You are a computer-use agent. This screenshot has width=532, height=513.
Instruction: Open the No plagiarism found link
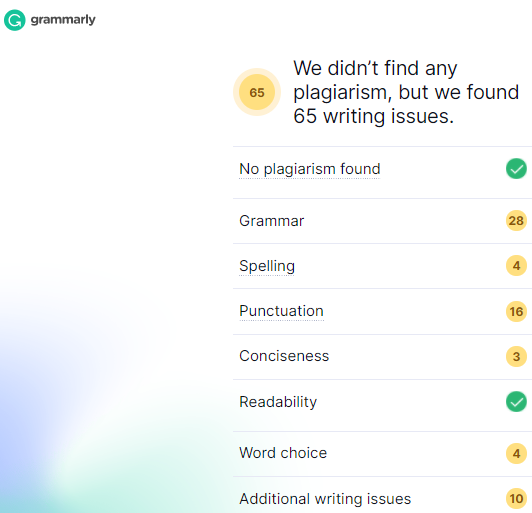pyautogui.click(x=309, y=169)
